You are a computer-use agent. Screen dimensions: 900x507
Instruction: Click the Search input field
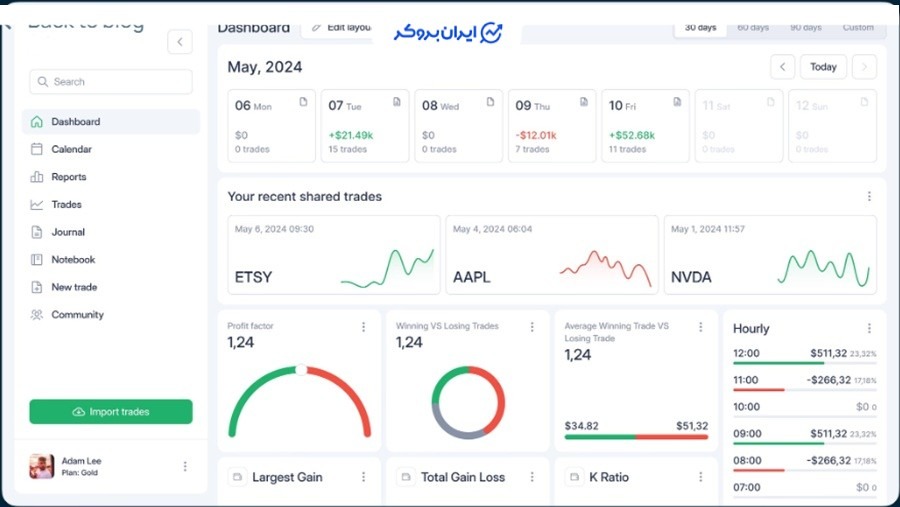(x=111, y=82)
